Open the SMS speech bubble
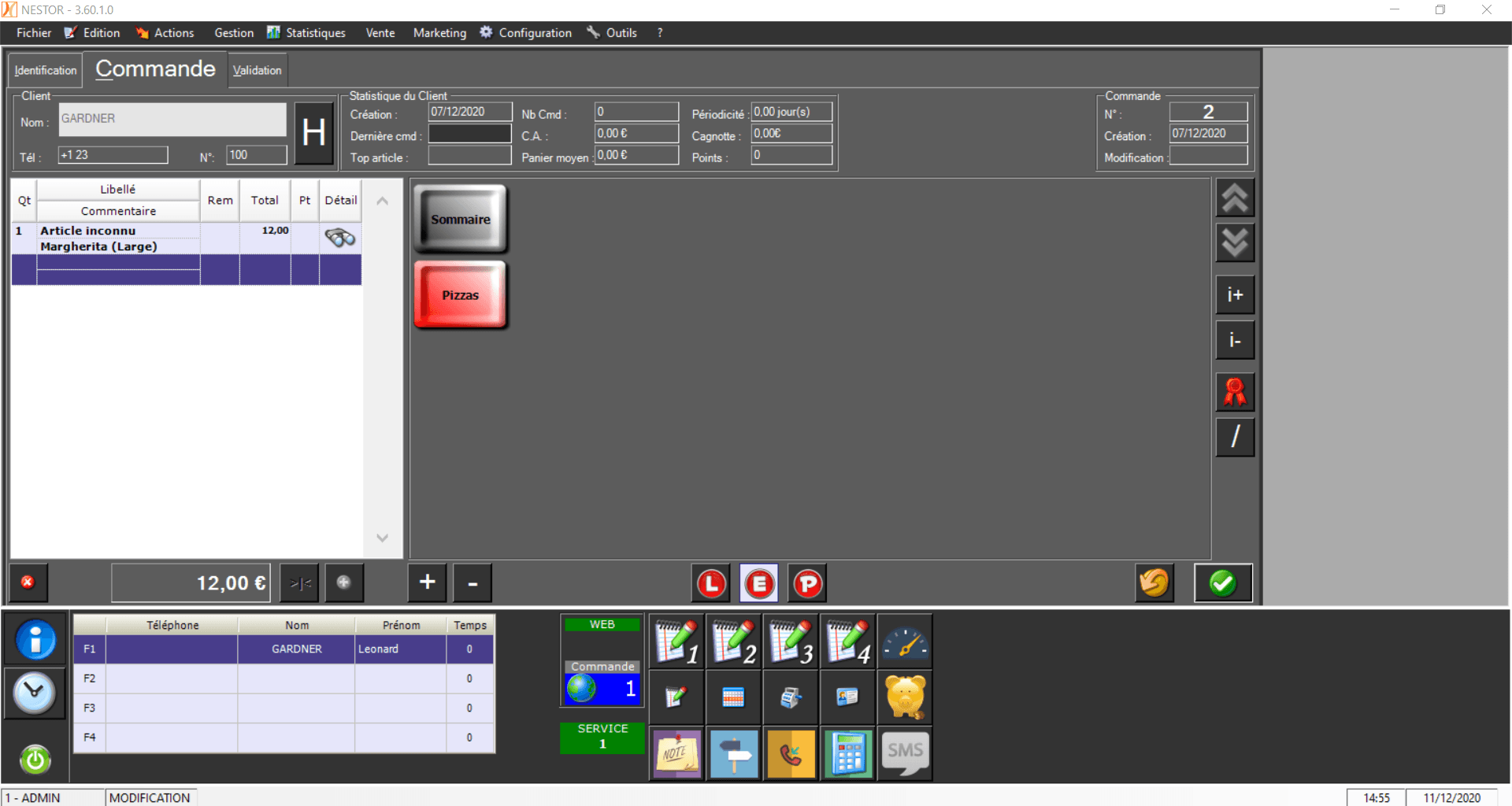 pos(905,754)
